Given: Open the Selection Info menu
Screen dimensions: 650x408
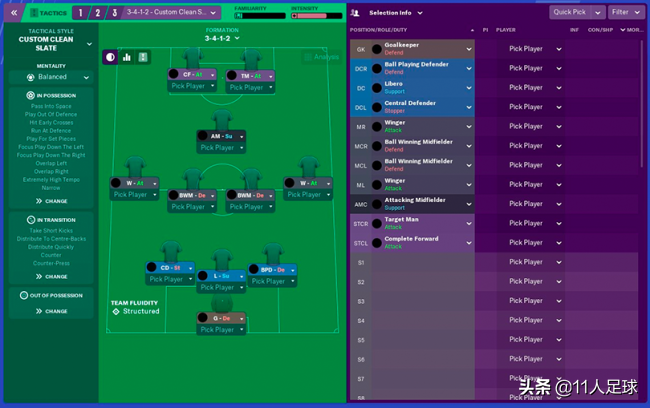Looking at the screenshot, I should pos(396,13).
